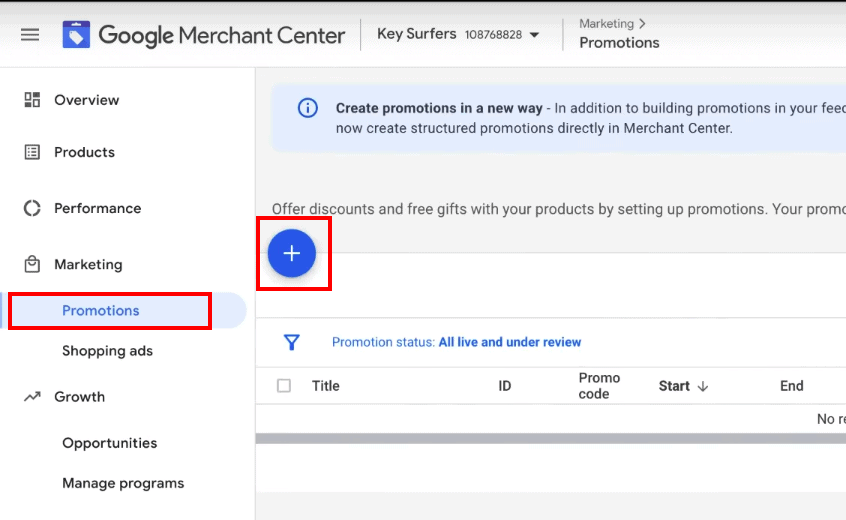Click the Marketing shopping bag icon

(32, 264)
